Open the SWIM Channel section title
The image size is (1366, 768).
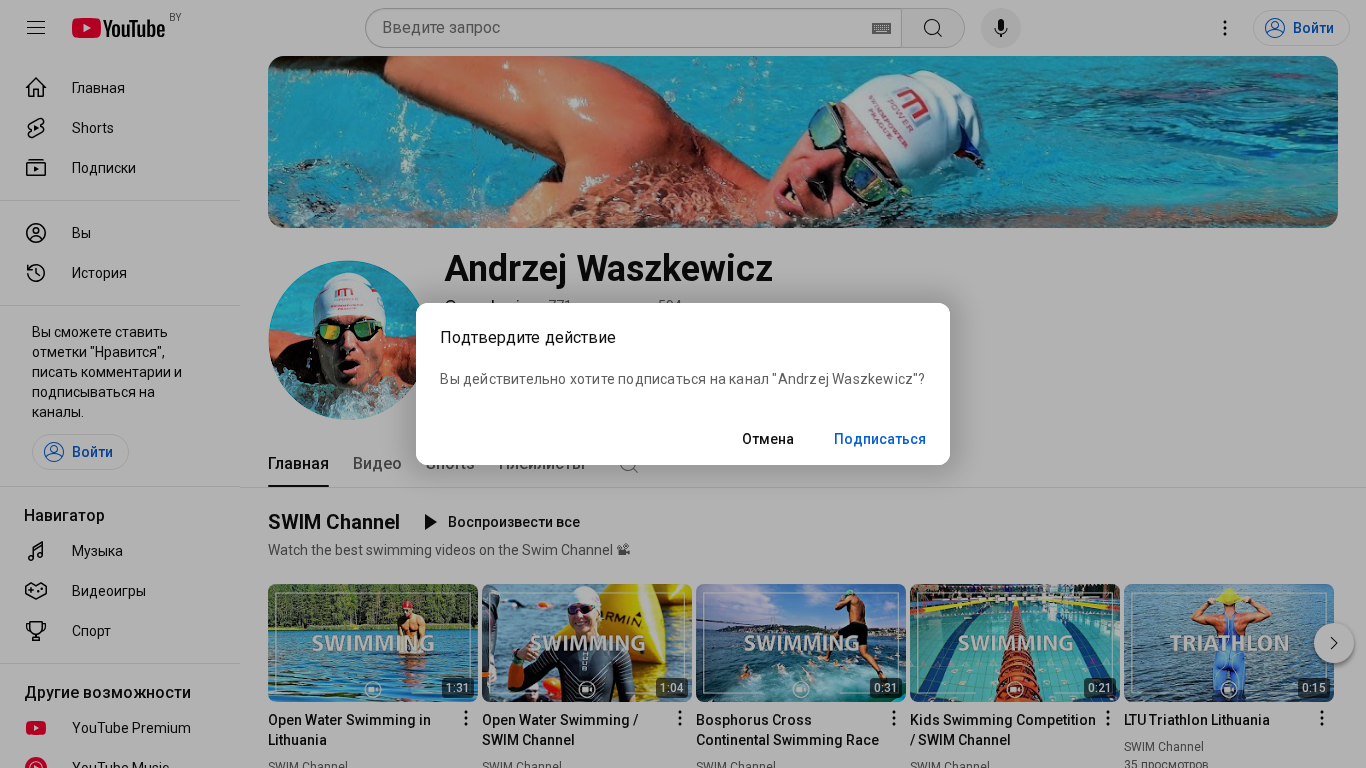tap(334, 522)
